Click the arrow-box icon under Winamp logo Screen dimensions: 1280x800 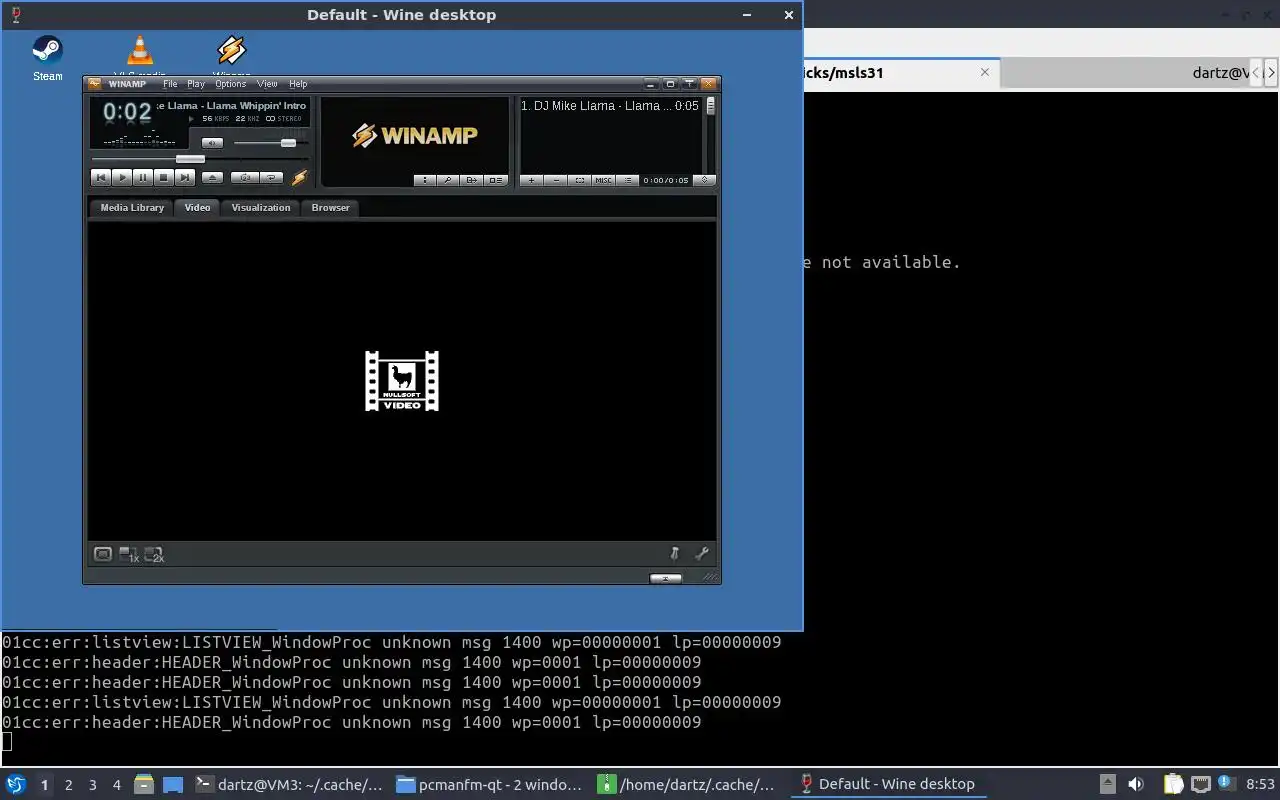click(472, 180)
